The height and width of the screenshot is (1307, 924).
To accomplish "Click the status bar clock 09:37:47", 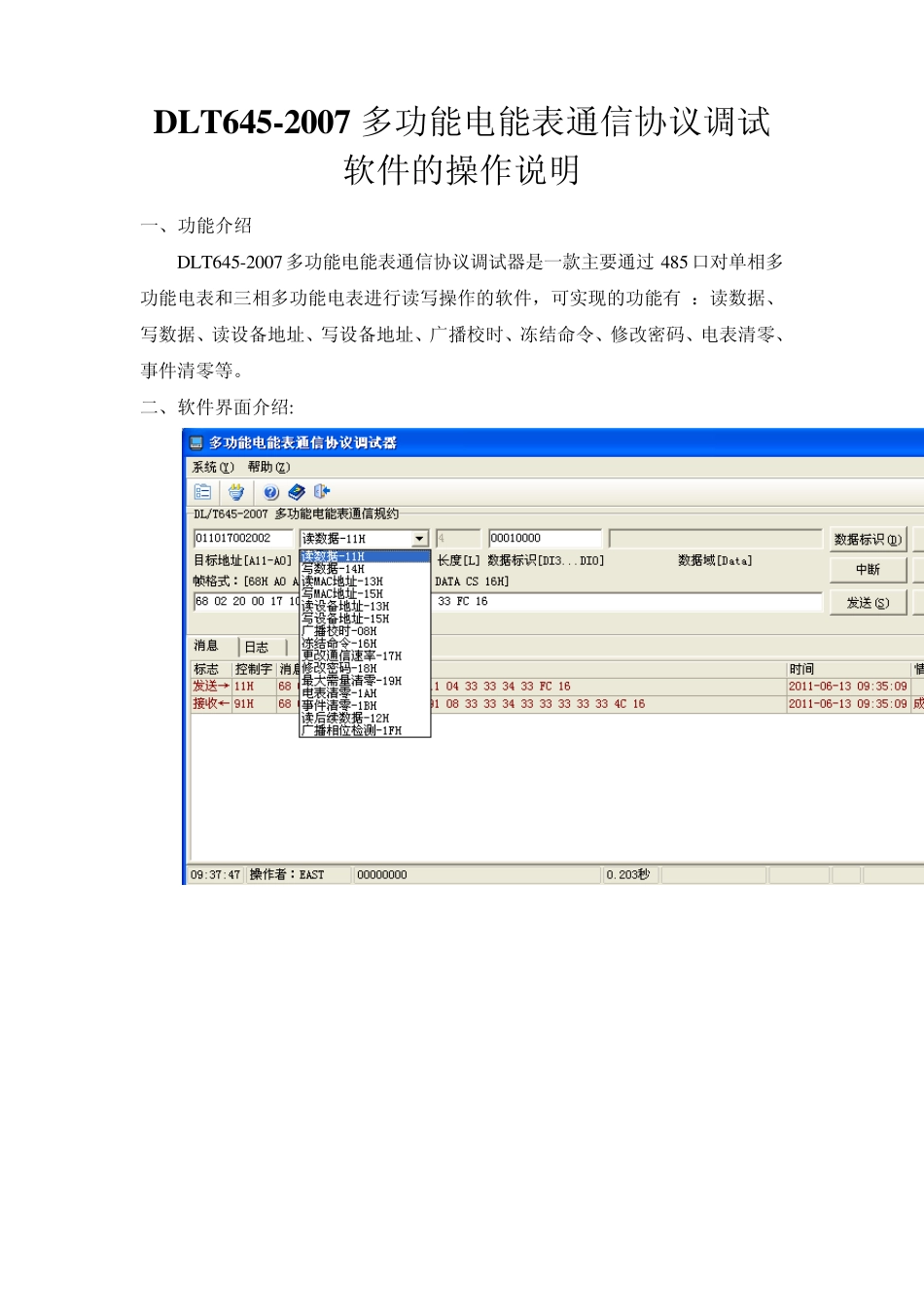I will point(215,875).
